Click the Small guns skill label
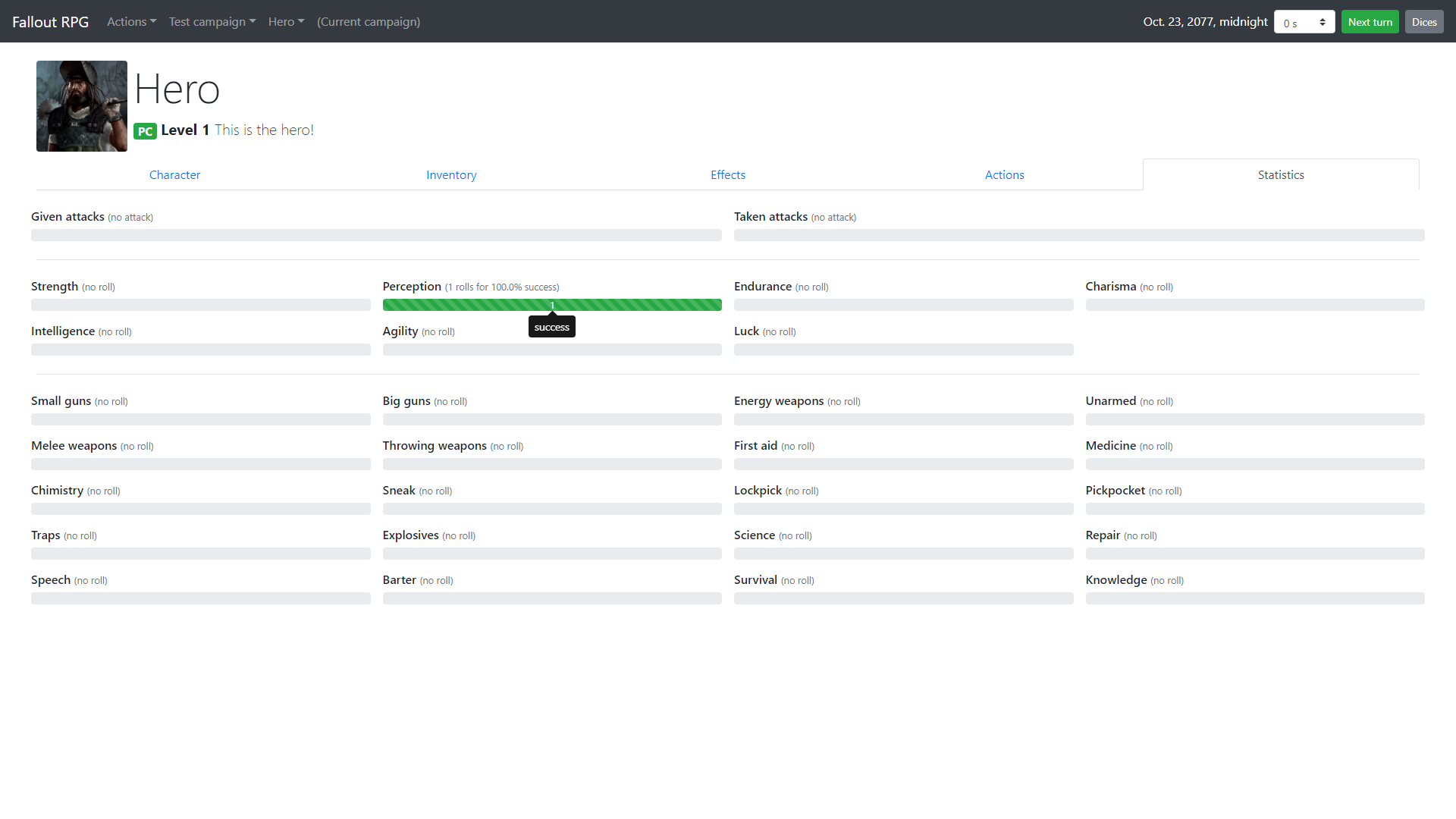The width and height of the screenshot is (1456, 819). tap(61, 401)
